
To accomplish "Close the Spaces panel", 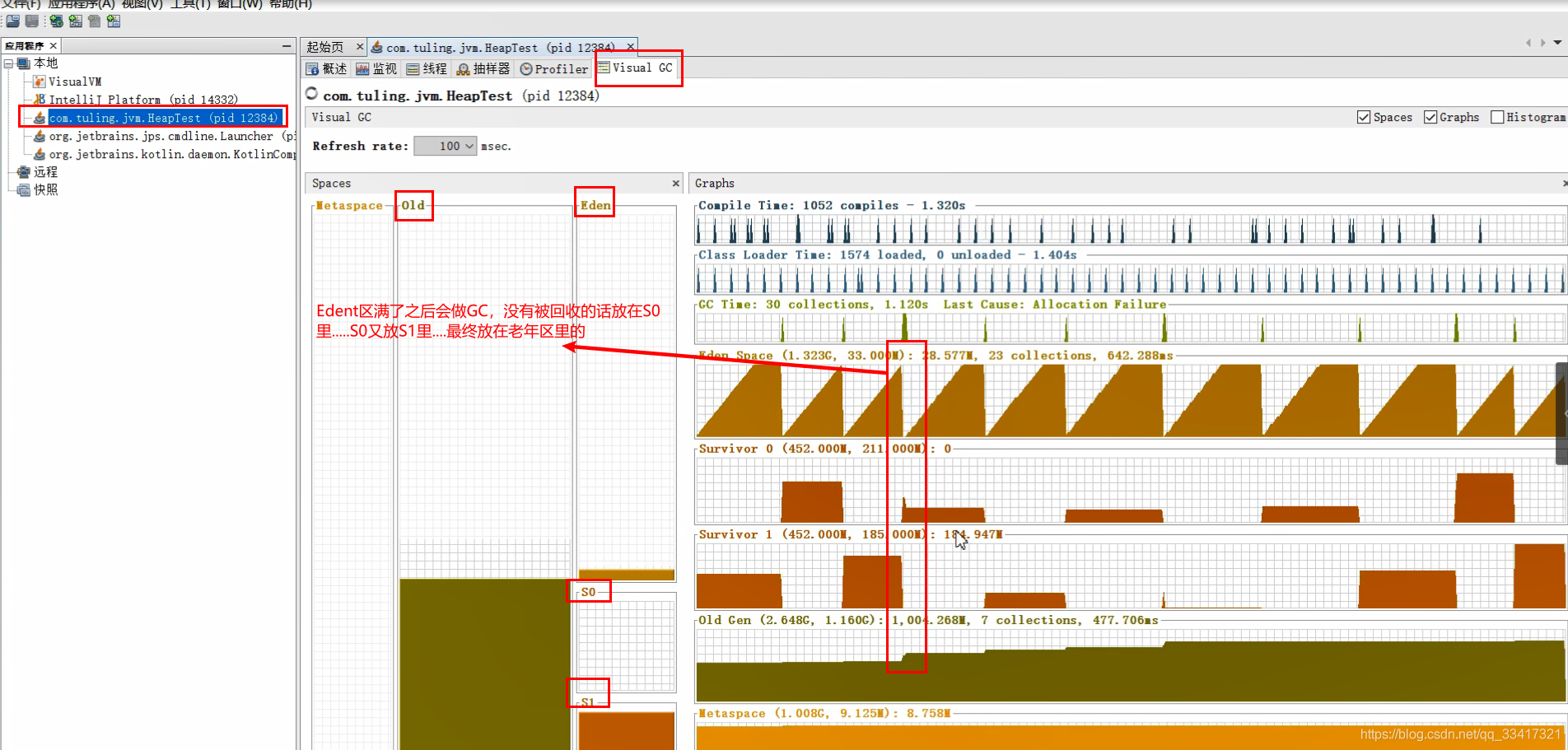I will pos(676,184).
